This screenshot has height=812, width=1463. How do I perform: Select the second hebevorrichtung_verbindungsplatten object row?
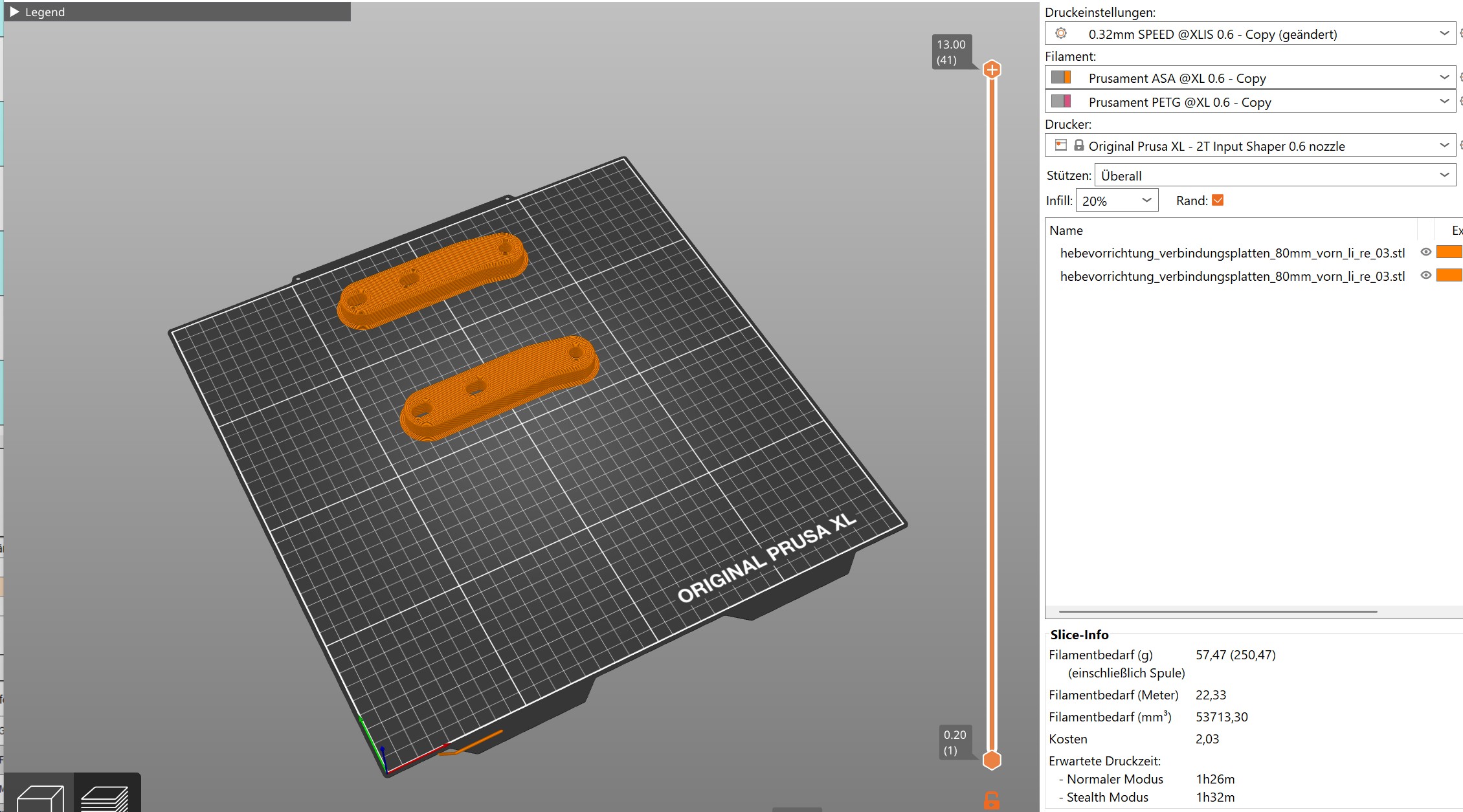[x=1233, y=276]
